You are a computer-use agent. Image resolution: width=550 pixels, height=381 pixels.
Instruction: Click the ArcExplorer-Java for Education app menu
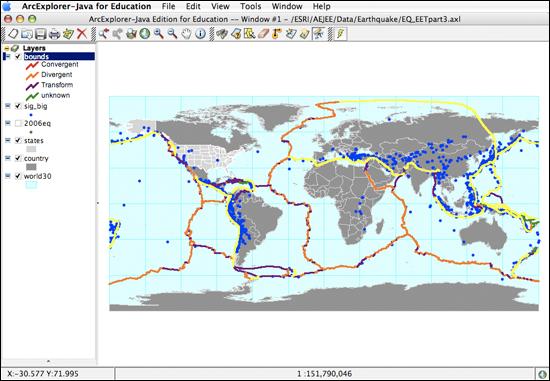pyautogui.click(x=87, y=6)
